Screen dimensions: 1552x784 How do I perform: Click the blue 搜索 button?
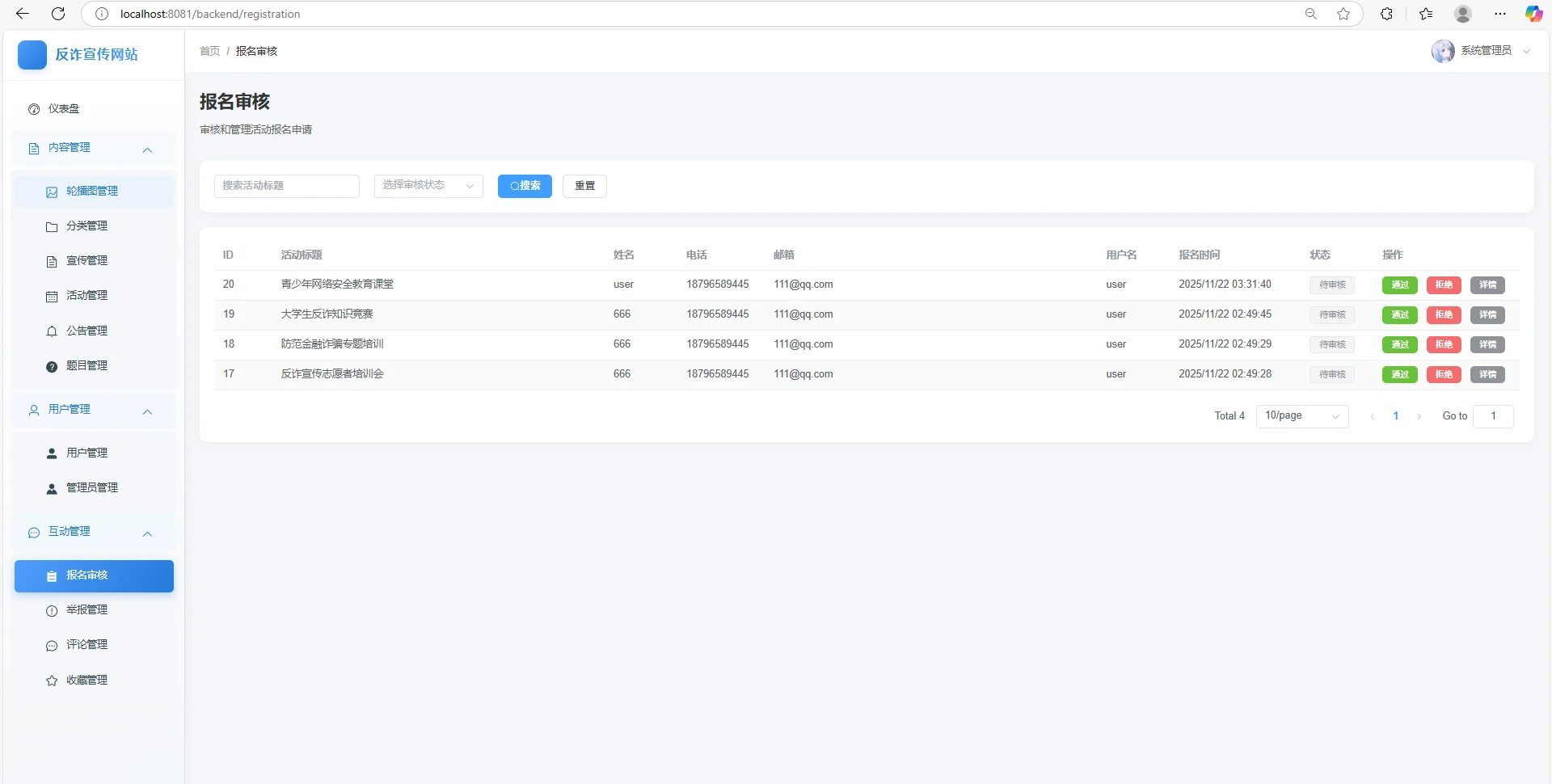(x=525, y=186)
